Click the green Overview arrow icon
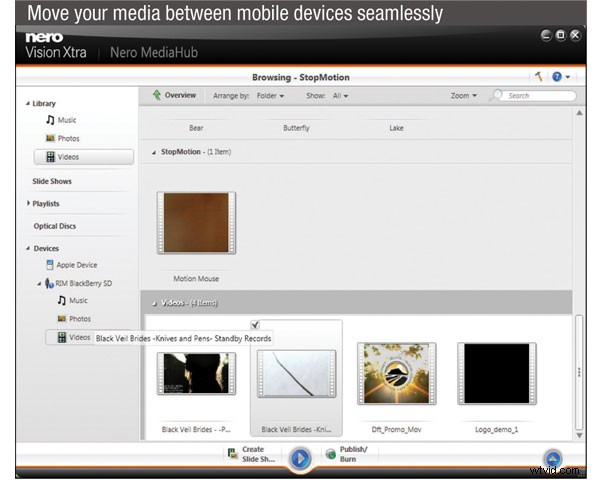Screen dimensions: 600x480 click(x=157, y=95)
